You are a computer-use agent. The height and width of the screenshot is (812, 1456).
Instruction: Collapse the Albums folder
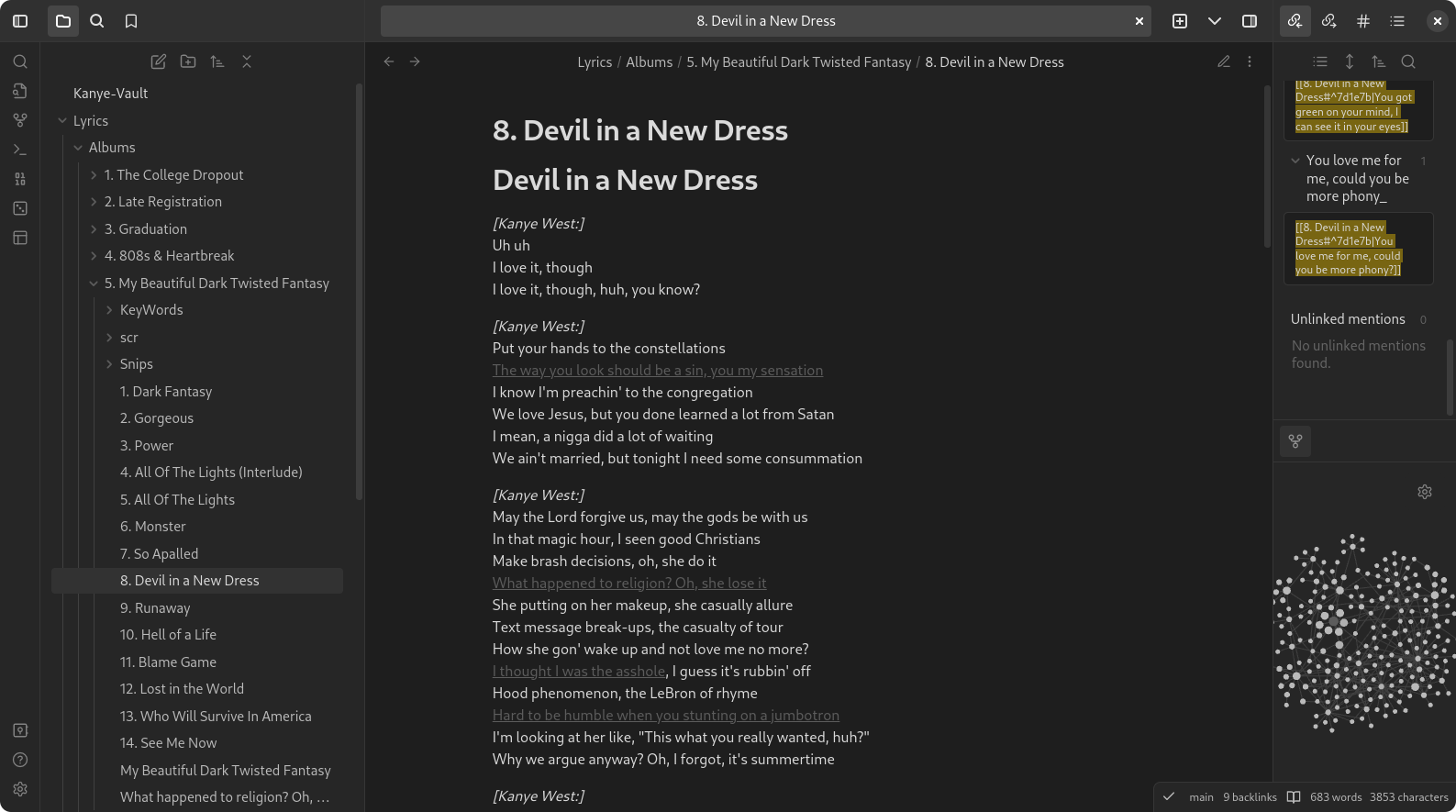(x=78, y=148)
